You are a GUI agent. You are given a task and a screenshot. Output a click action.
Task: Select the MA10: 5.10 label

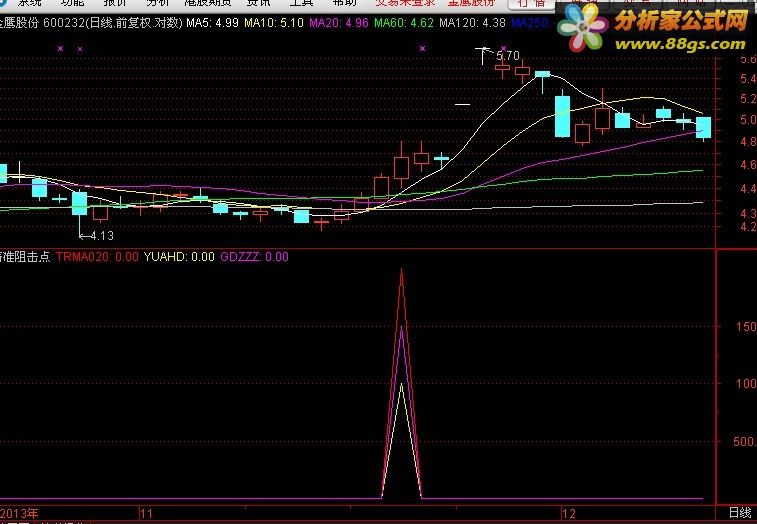tap(274, 23)
